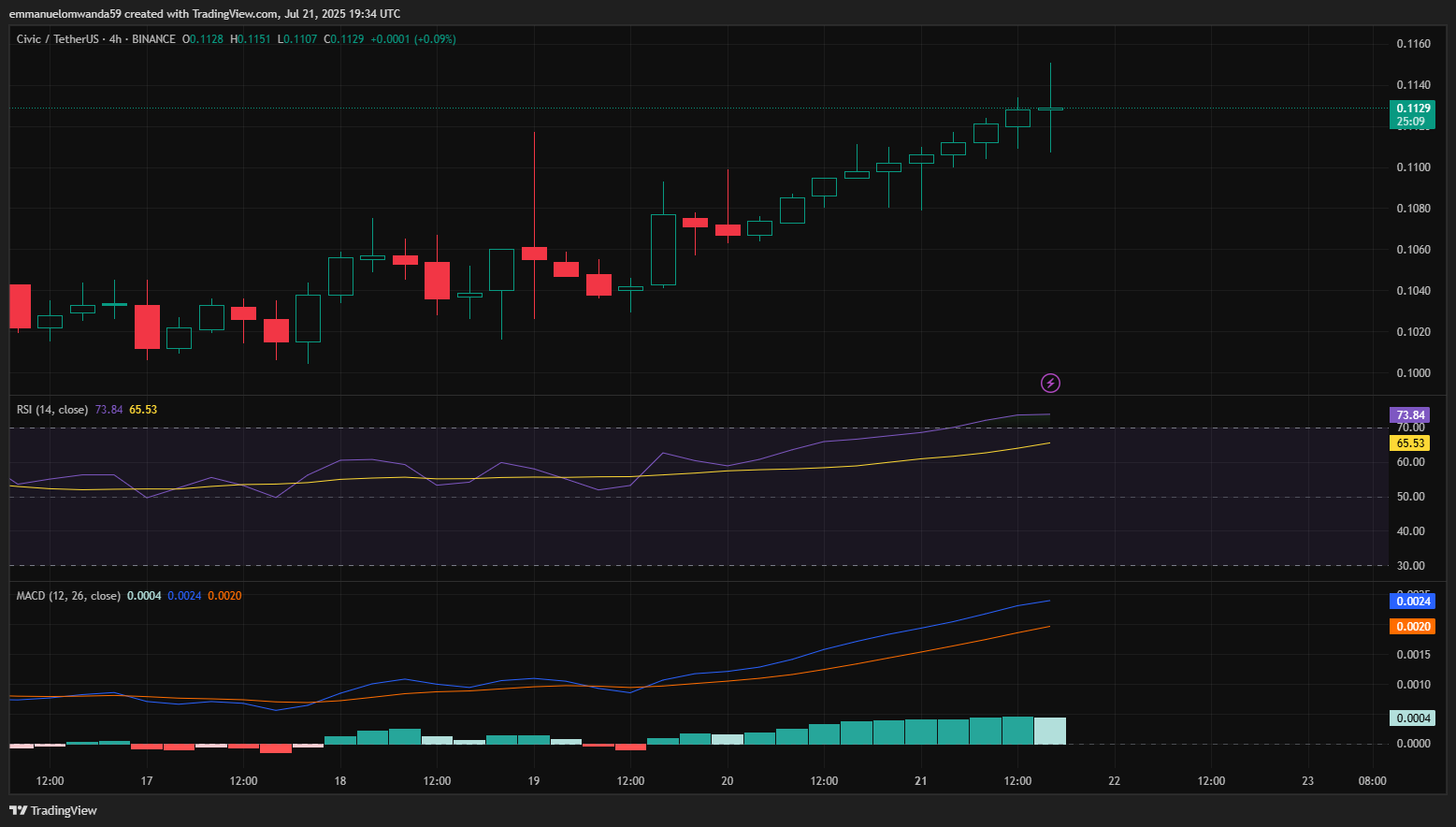The width and height of the screenshot is (1456, 827).
Task: Click the orange MACD signal tag 0.0020
Action: point(1412,627)
